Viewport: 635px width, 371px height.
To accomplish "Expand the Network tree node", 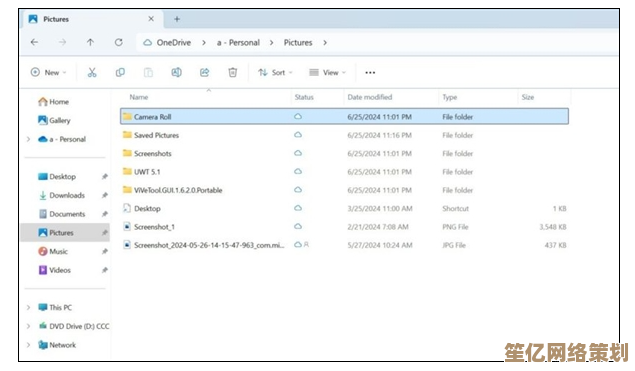I will tap(28, 345).
